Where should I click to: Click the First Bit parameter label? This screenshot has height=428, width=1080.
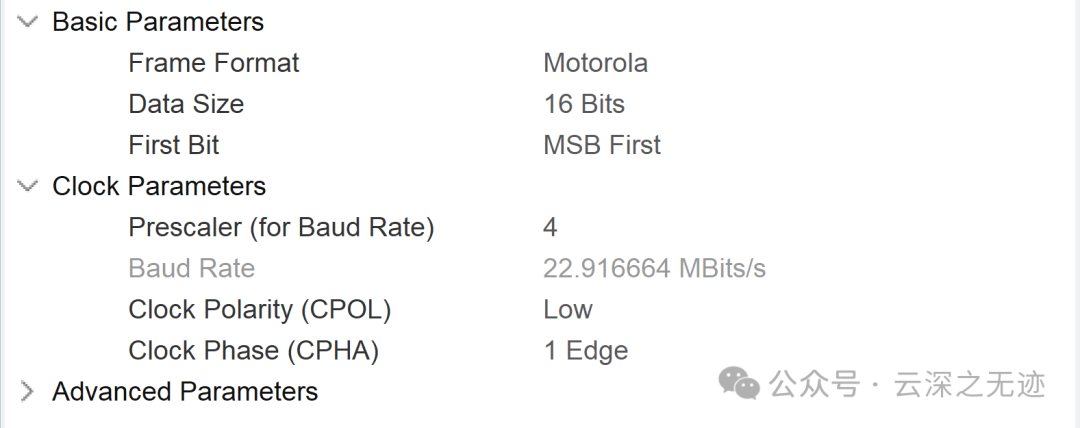pos(174,145)
